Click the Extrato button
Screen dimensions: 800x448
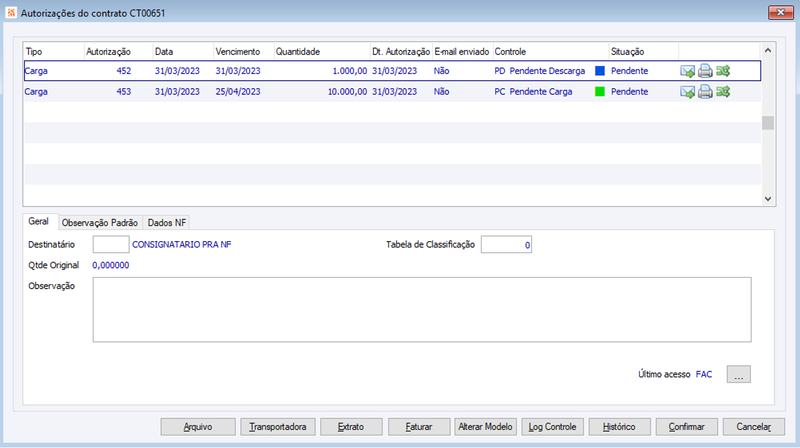tap(351, 427)
